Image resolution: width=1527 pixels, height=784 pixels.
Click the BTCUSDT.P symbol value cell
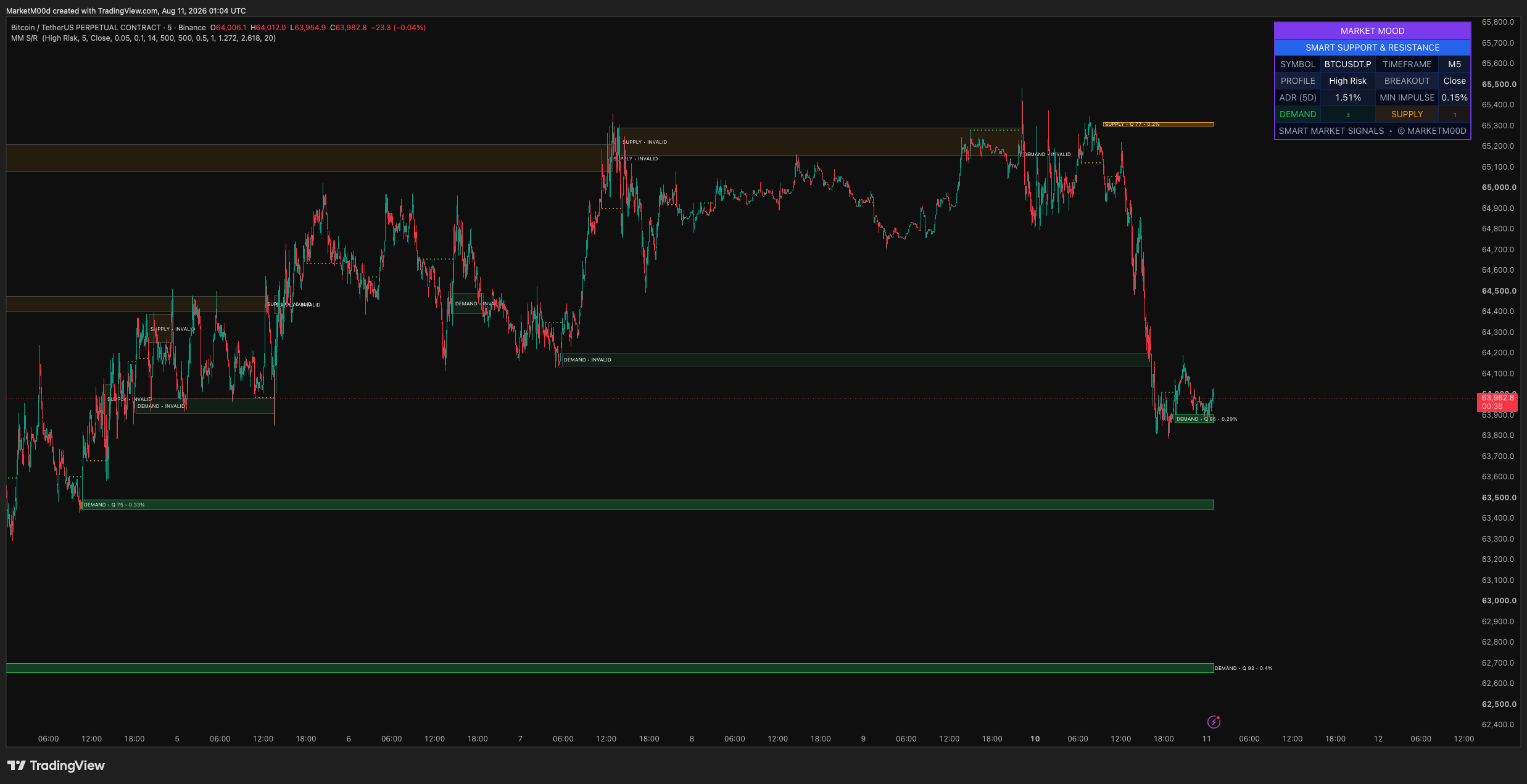(1348, 64)
